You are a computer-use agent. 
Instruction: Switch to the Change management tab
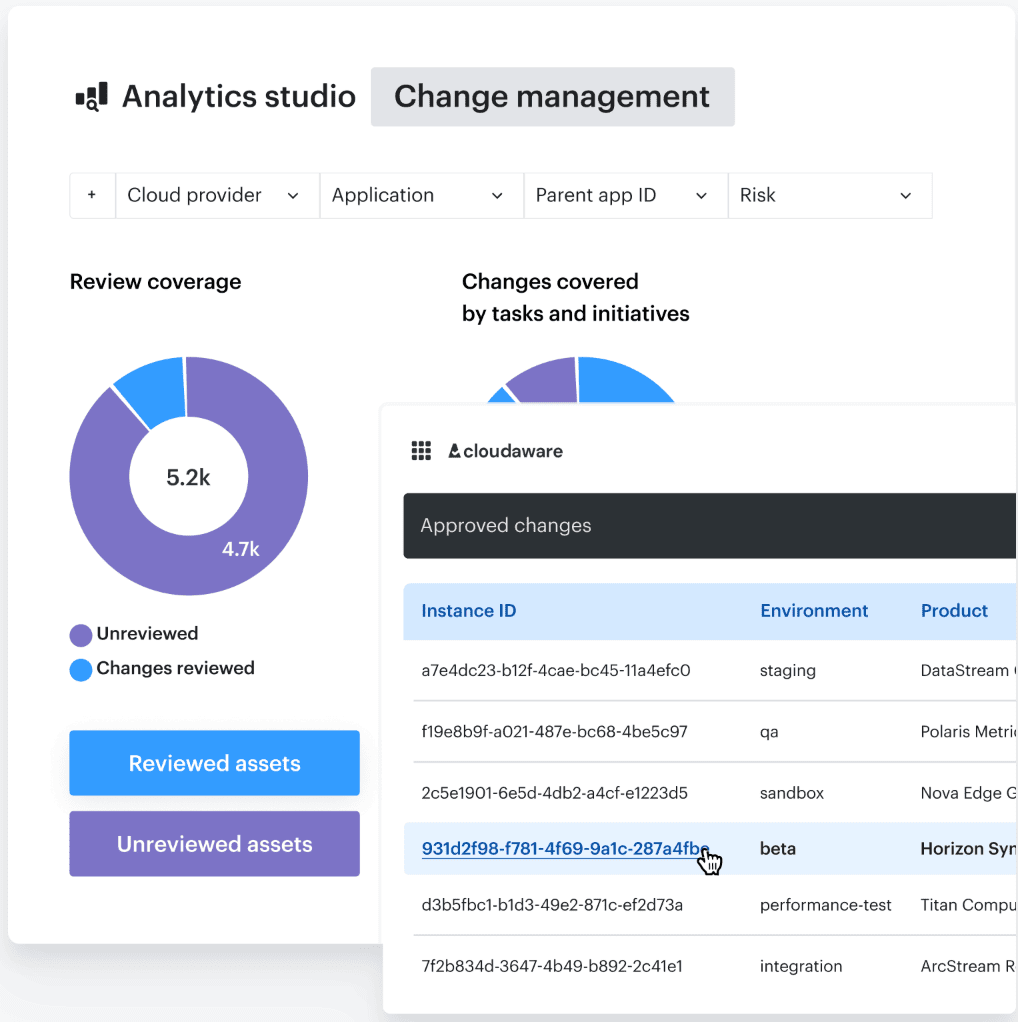[552, 97]
